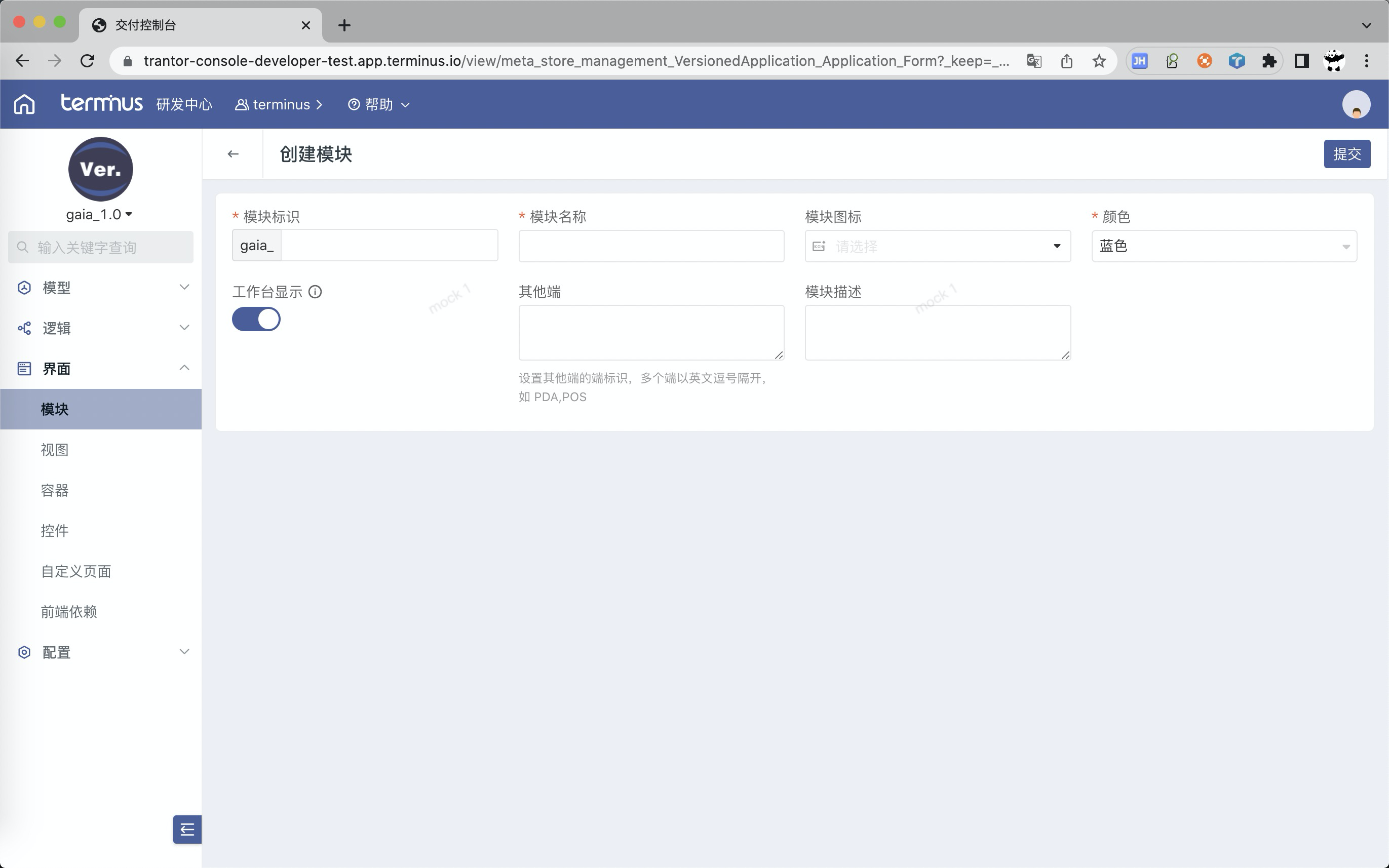Viewport: 1389px width, 868px height.
Task: Toggle off the 工作台显示 switch
Action: [256, 319]
